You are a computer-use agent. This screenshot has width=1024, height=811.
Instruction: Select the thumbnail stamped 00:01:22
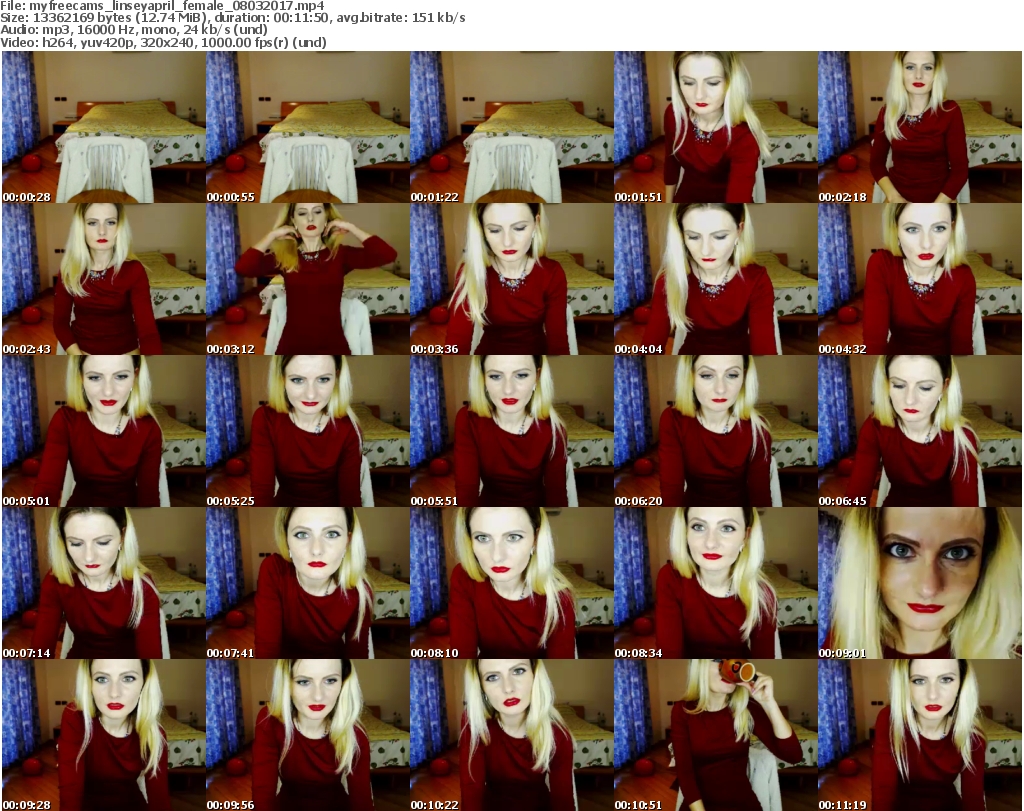(511, 127)
